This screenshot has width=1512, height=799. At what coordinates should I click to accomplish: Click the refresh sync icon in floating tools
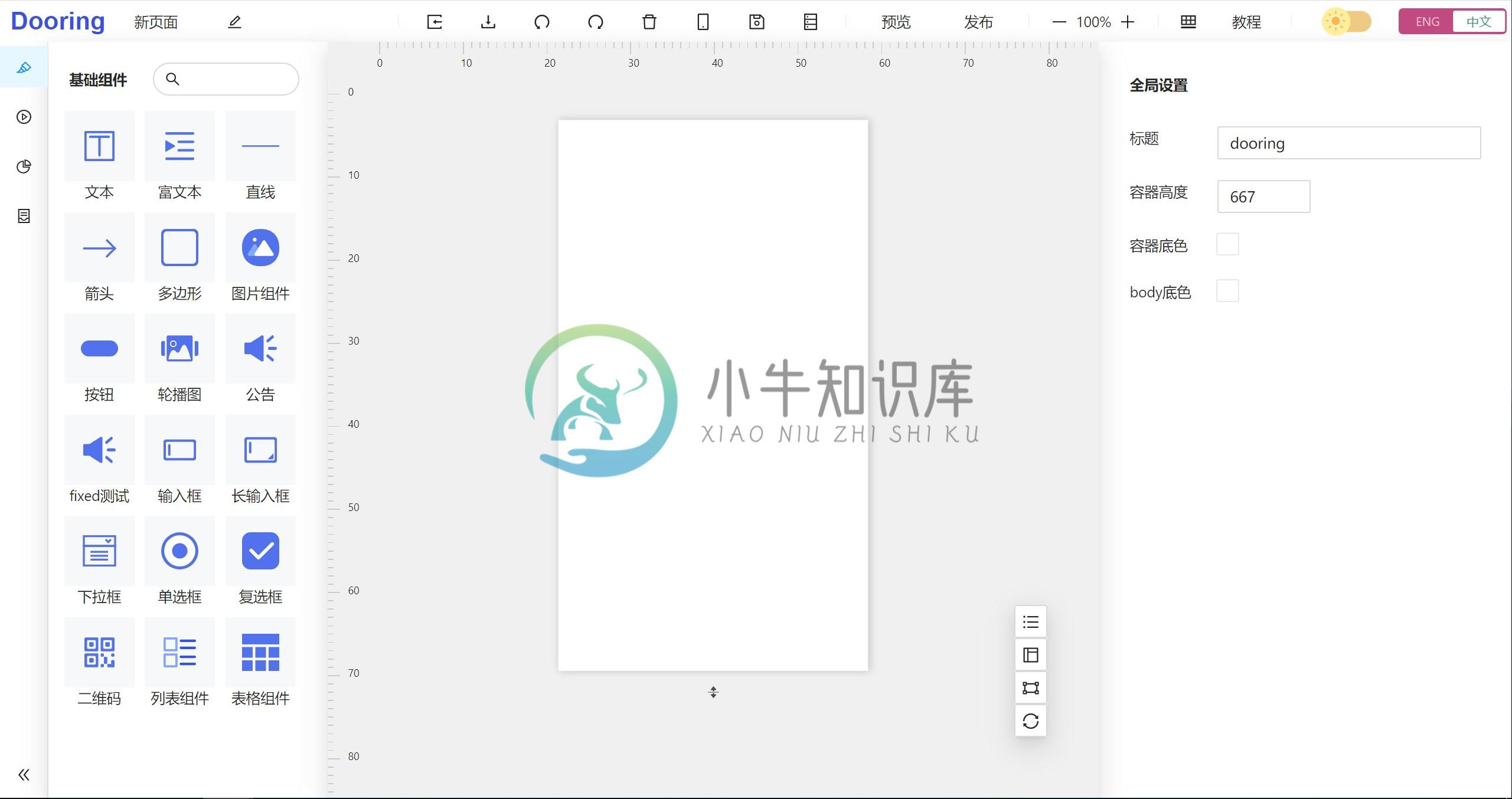click(1031, 721)
